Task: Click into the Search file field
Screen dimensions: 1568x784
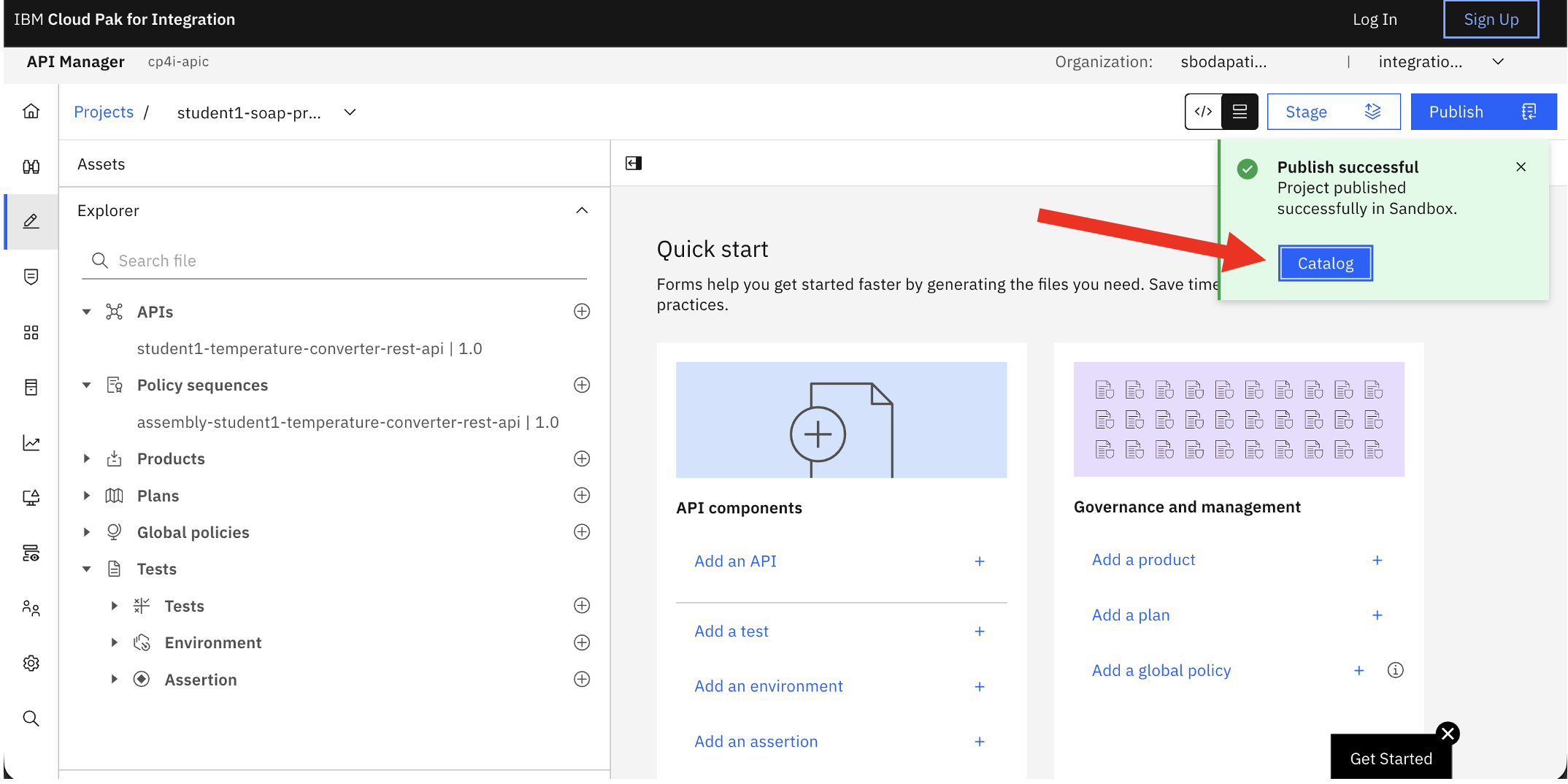Action: 334,261
